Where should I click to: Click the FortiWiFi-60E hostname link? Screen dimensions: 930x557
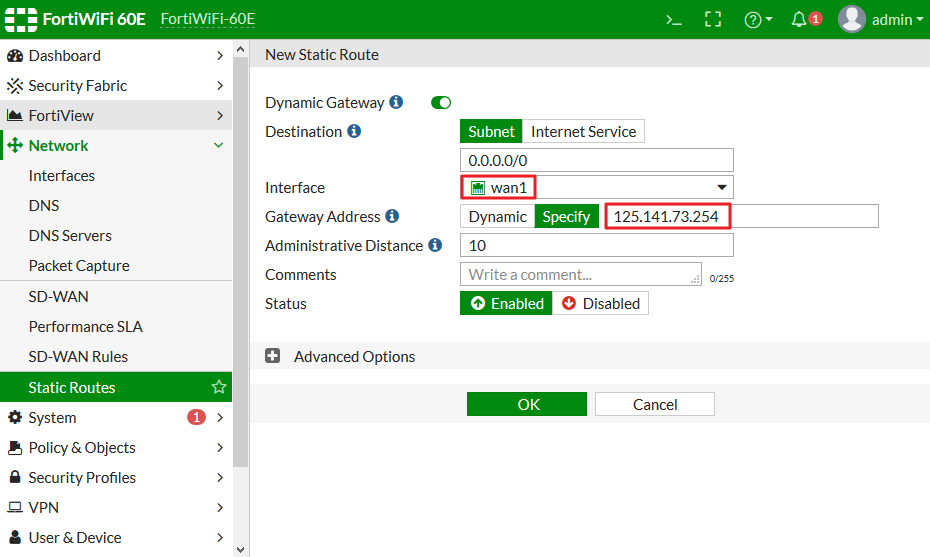tap(208, 20)
